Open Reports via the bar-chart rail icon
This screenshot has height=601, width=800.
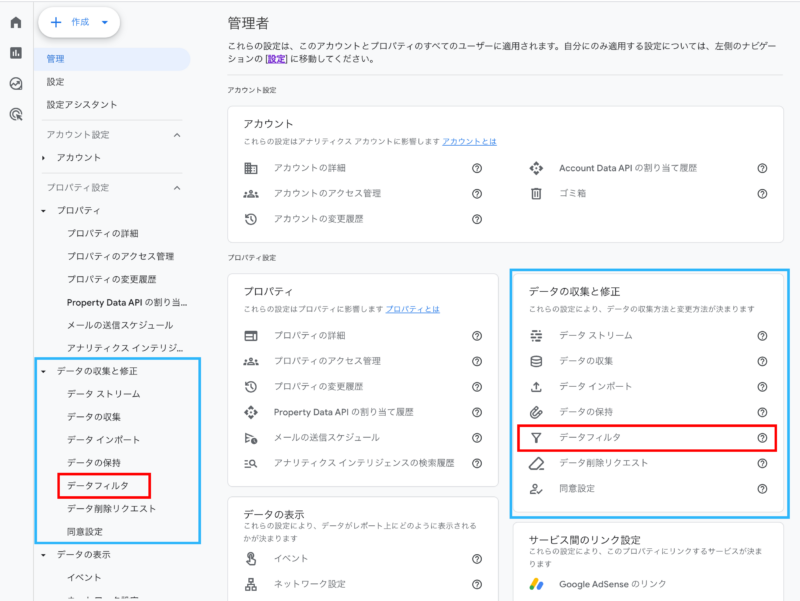(x=15, y=52)
